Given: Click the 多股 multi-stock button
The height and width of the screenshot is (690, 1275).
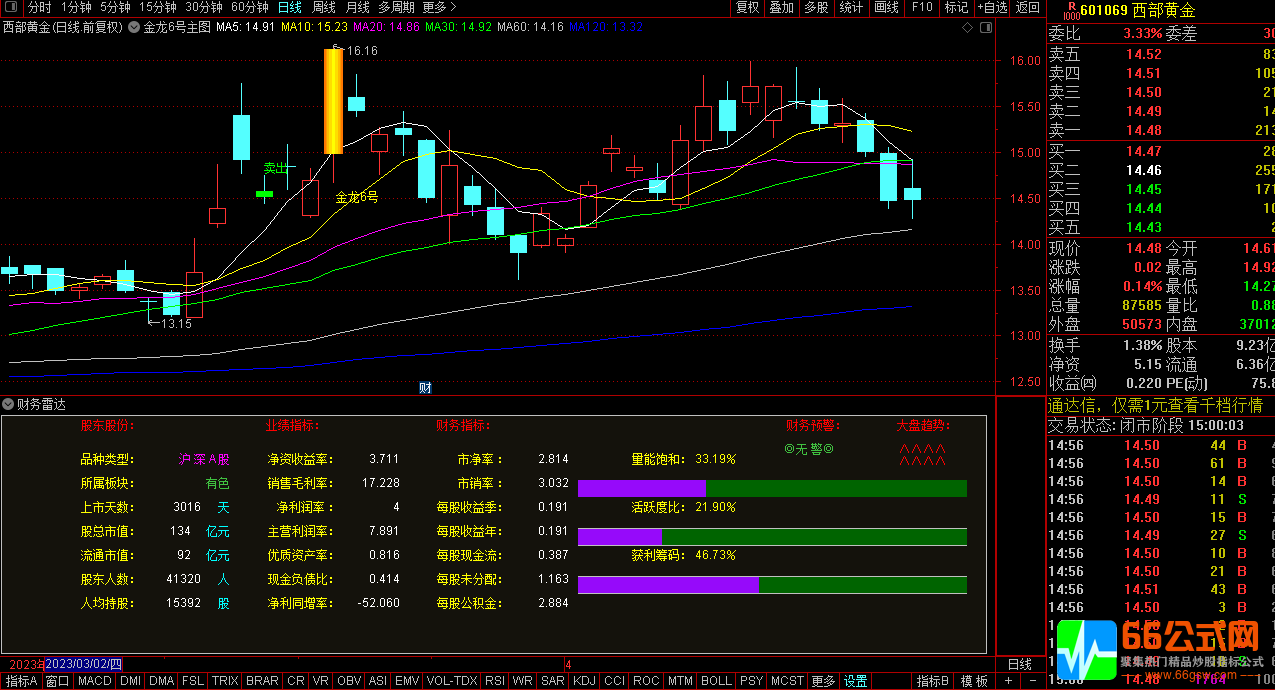Looking at the screenshot, I should click(x=816, y=8).
